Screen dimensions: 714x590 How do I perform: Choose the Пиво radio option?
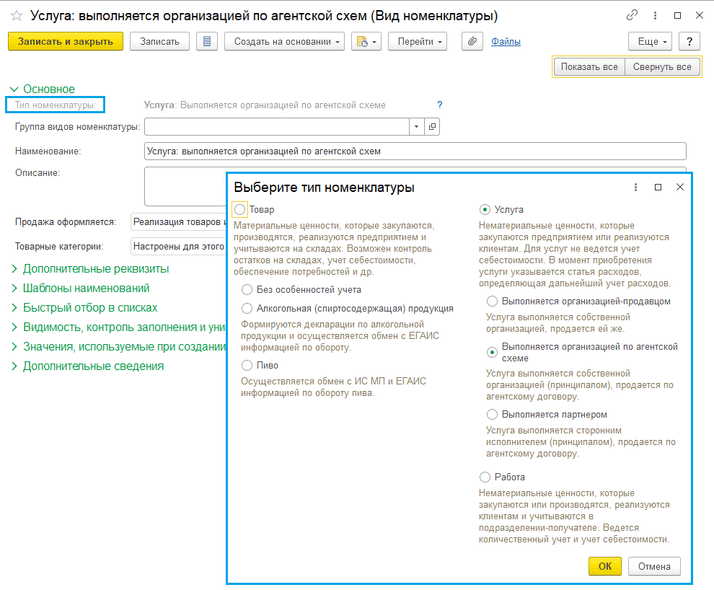247,366
